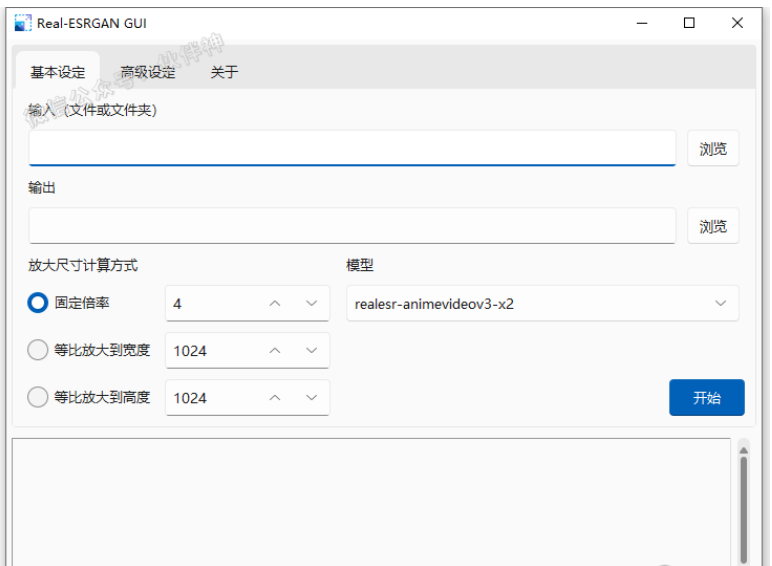Open the 模型 dropdown showing realesr-animevideov3-x2

pyautogui.click(x=543, y=304)
